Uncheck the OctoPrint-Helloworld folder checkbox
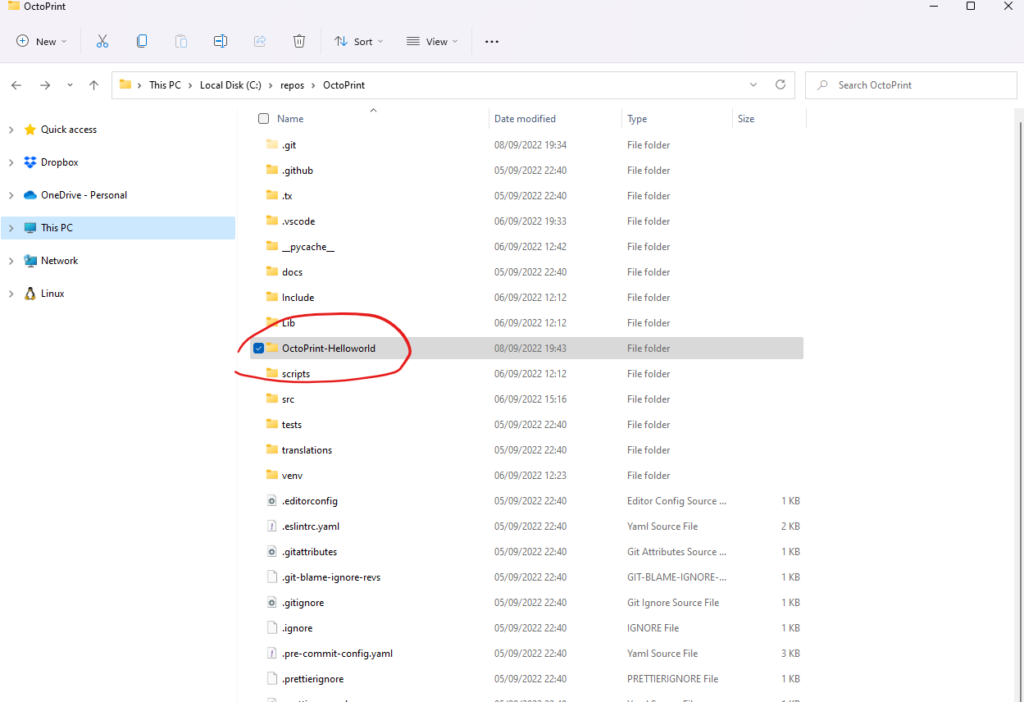Screen dimensions: 1024x702 click(x=259, y=348)
